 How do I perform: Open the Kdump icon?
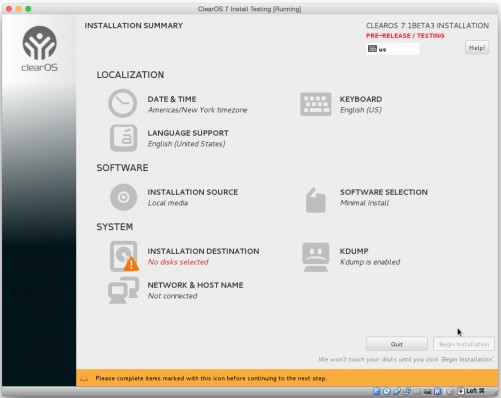click(x=316, y=257)
